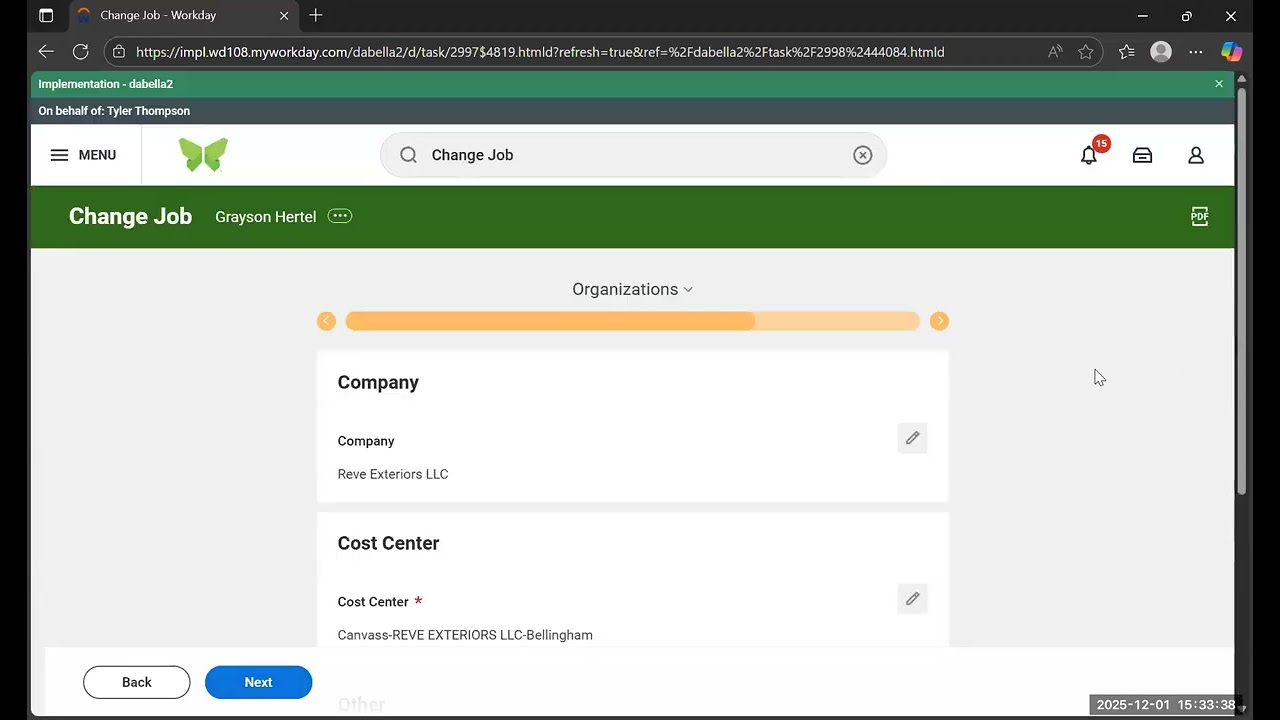Viewport: 1280px width, 720px height.
Task: Select the Canvass-REVE EXTERIORS LLC-Bellingham value
Action: pyautogui.click(x=465, y=635)
